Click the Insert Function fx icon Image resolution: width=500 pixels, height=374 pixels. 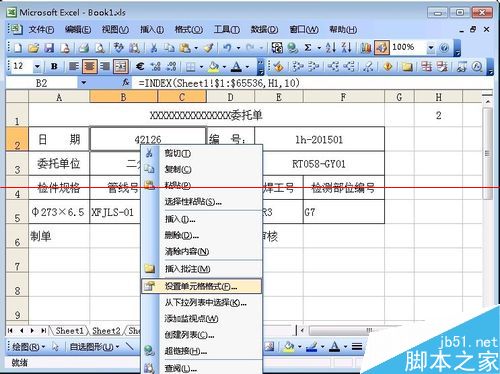(x=126, y=82)
